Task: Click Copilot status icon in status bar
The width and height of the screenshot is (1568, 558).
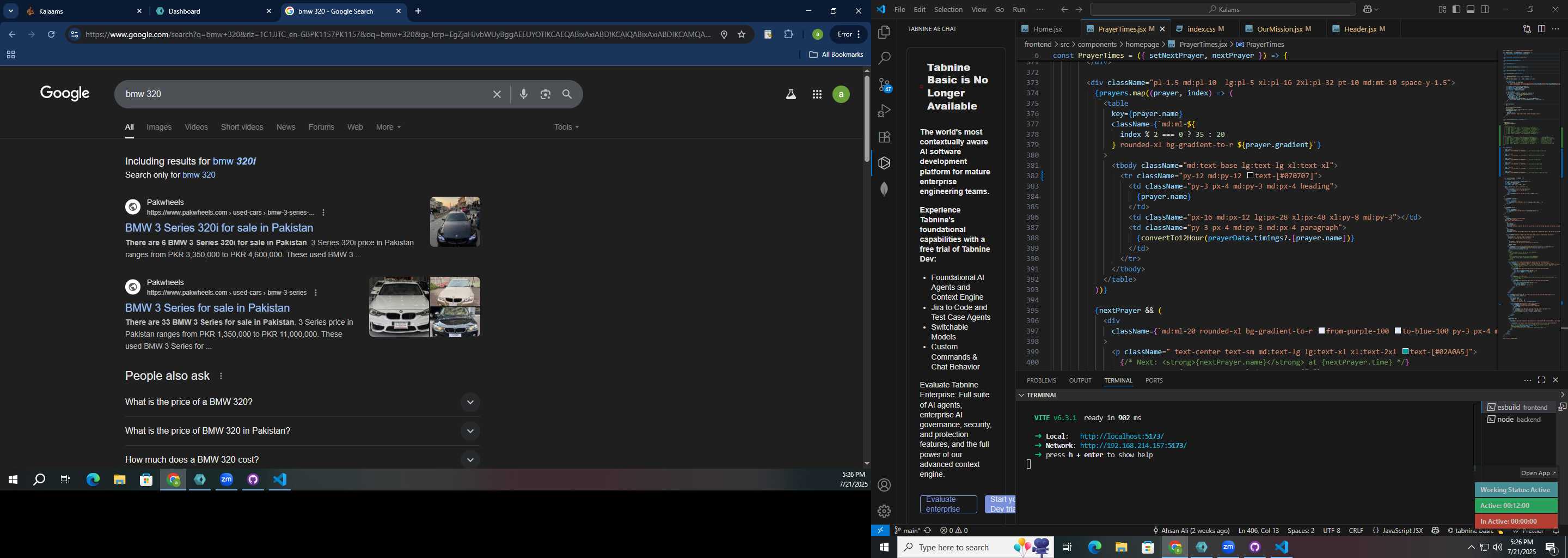Action: 1435,531
